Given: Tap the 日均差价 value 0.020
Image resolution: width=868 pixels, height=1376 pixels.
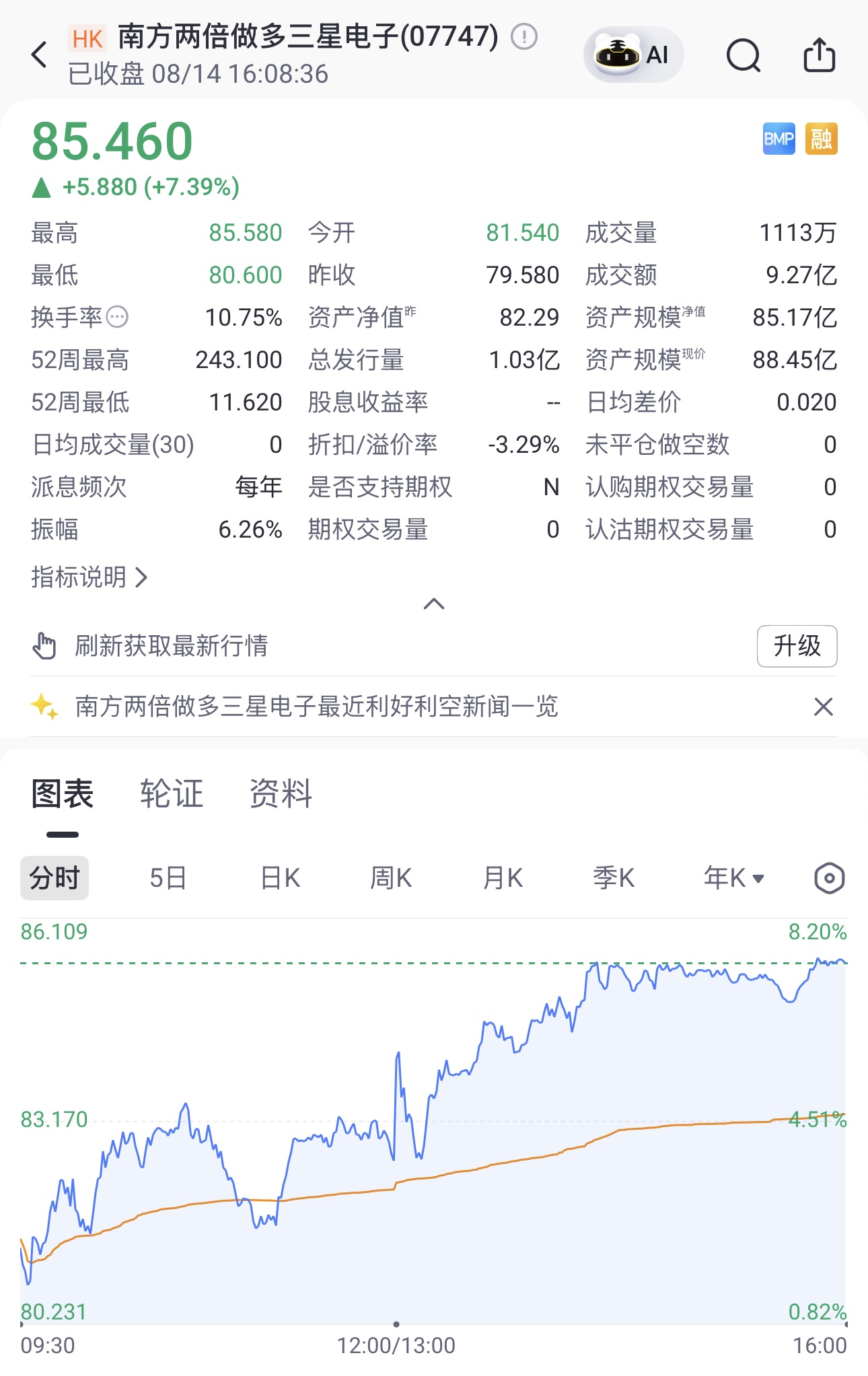Looking at the screenshot, I should pos(807,402).
